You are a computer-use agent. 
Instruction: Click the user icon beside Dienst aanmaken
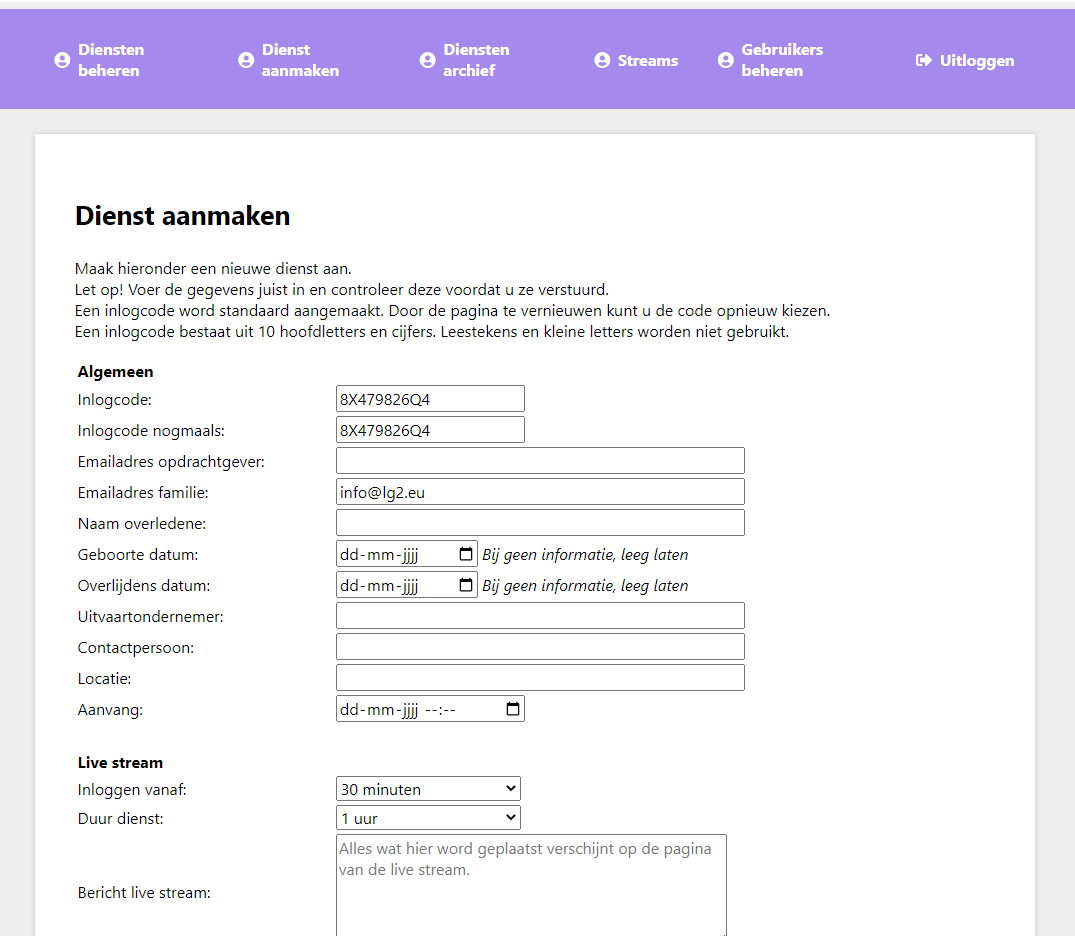click(246, 61)
